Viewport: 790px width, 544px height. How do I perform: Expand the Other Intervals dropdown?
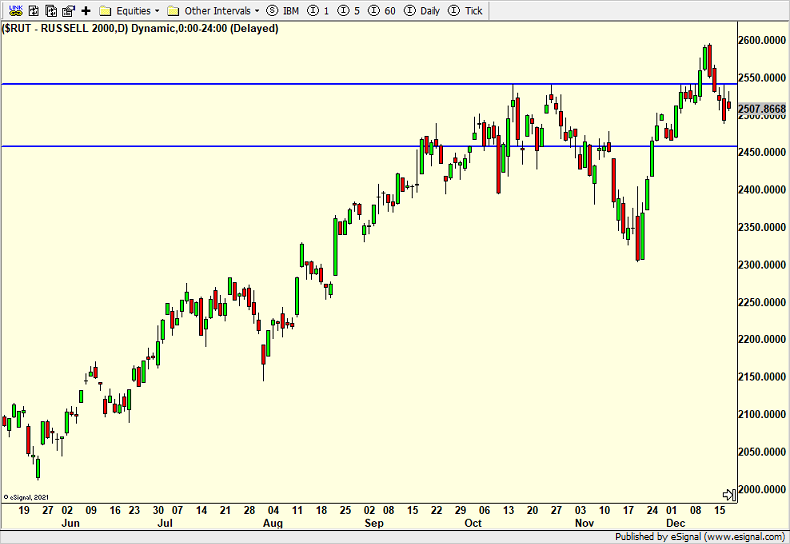coord(214,11)
